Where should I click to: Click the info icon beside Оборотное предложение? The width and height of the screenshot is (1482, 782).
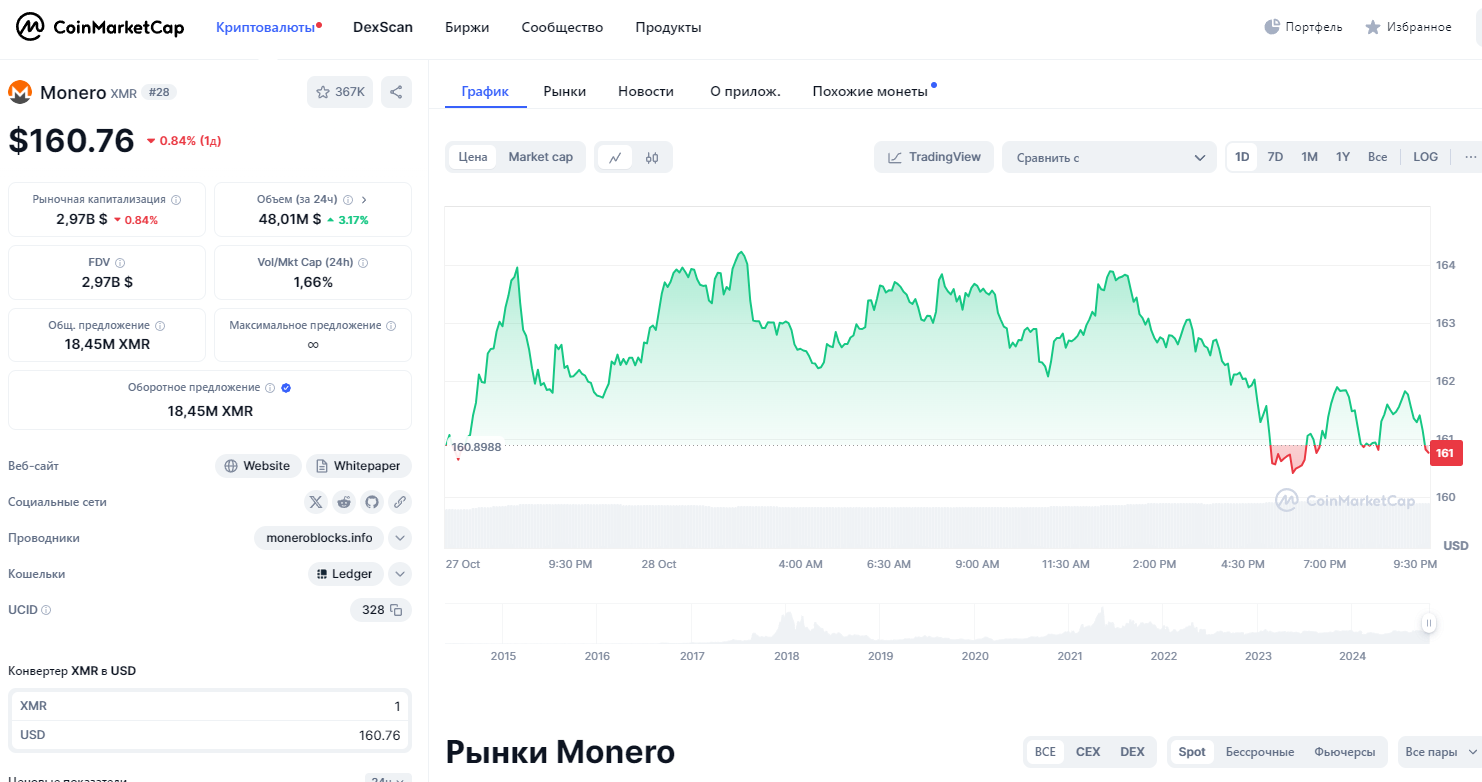point(270,388)
